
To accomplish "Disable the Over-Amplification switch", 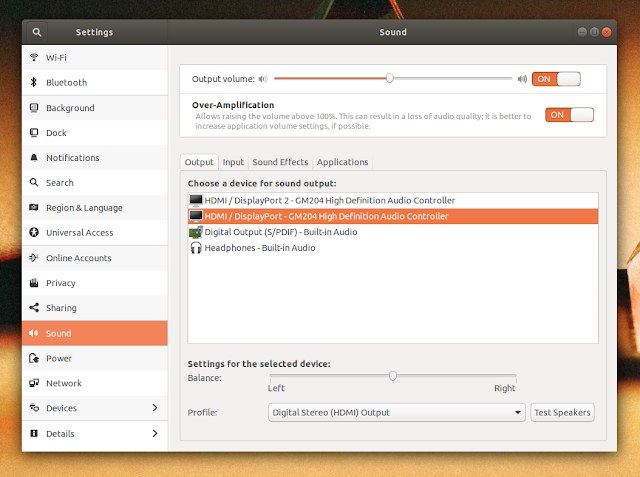I will click(x=569, y=115).
